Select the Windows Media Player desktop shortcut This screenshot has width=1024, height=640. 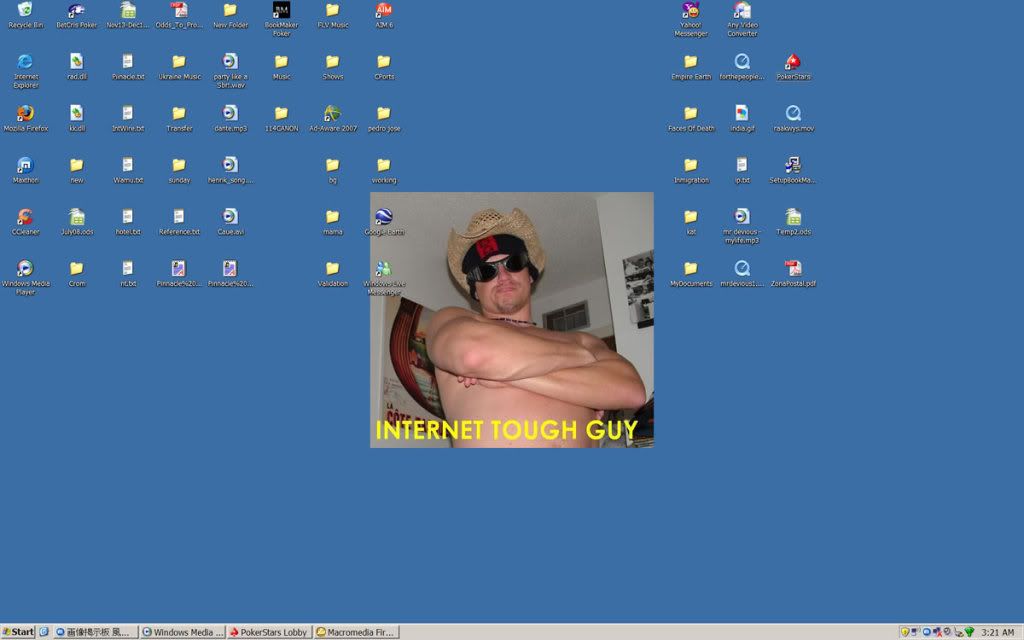pos(25,268)
